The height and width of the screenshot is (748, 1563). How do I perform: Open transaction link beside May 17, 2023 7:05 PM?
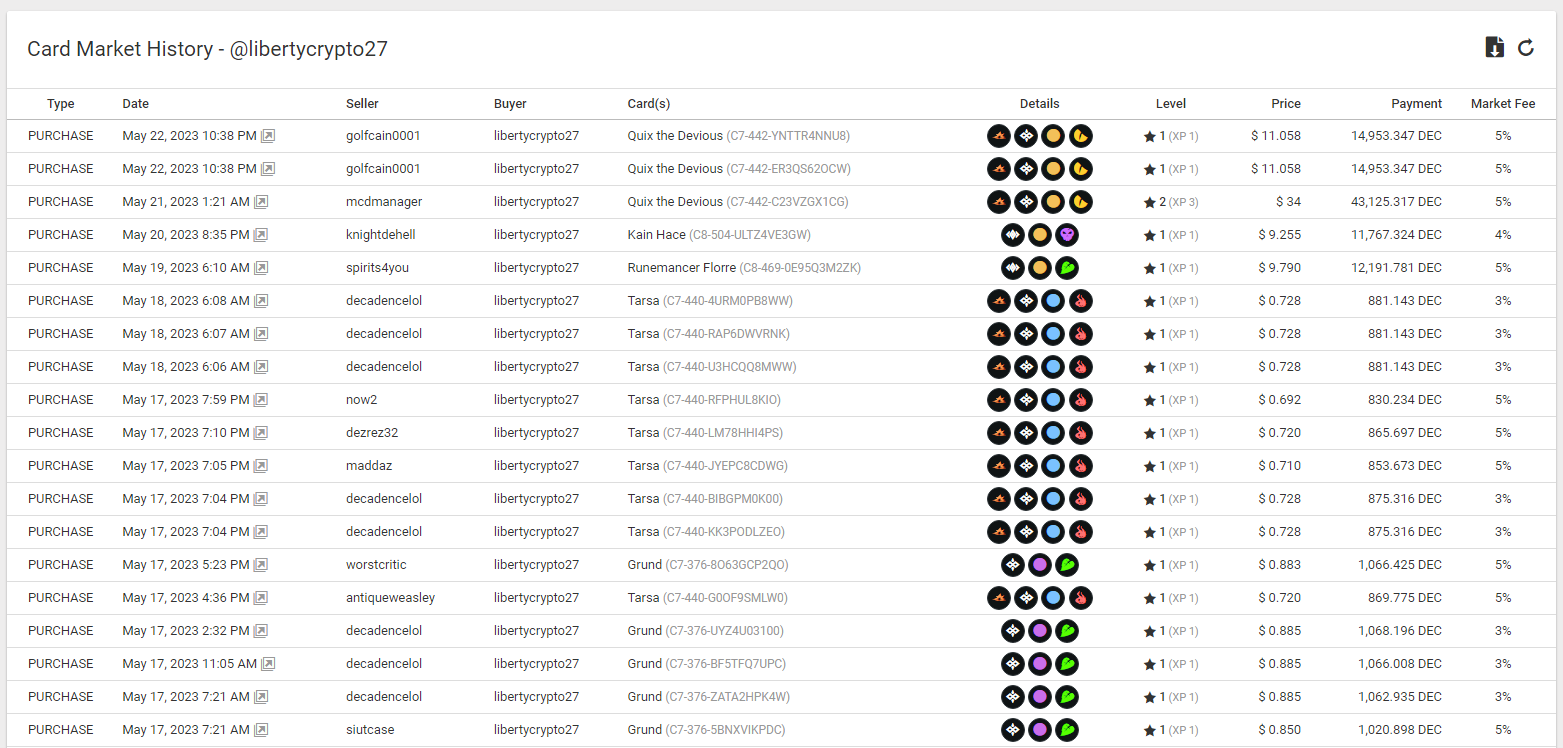(261, 466)
